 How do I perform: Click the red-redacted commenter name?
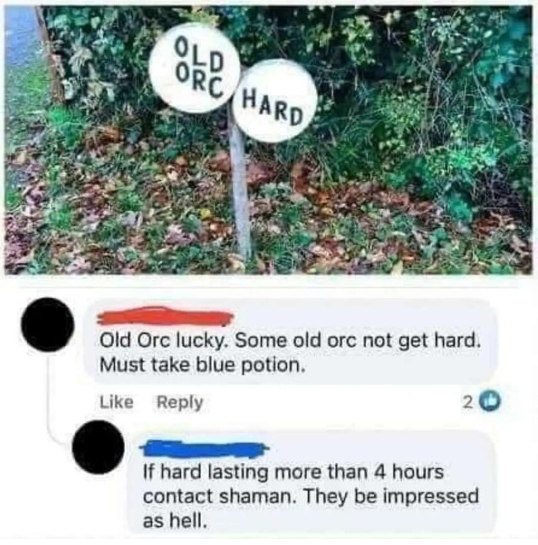[x=165, y=317]
